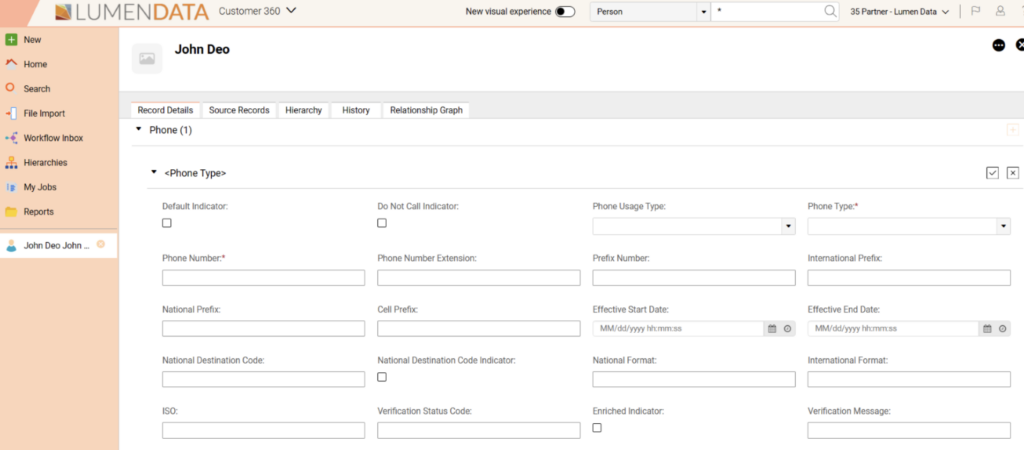
Task: Click Effective Start Date input
Action: point(679,329)
